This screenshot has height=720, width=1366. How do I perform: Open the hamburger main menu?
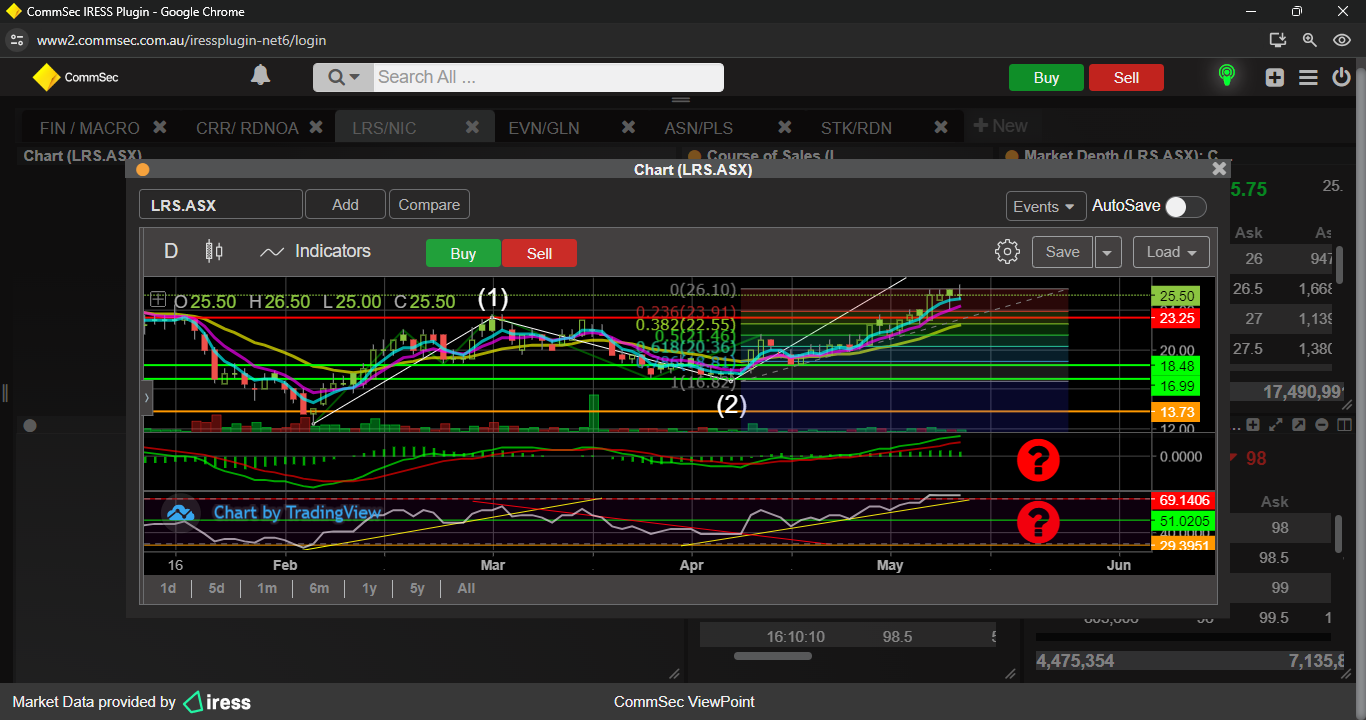click(1308, 78)
